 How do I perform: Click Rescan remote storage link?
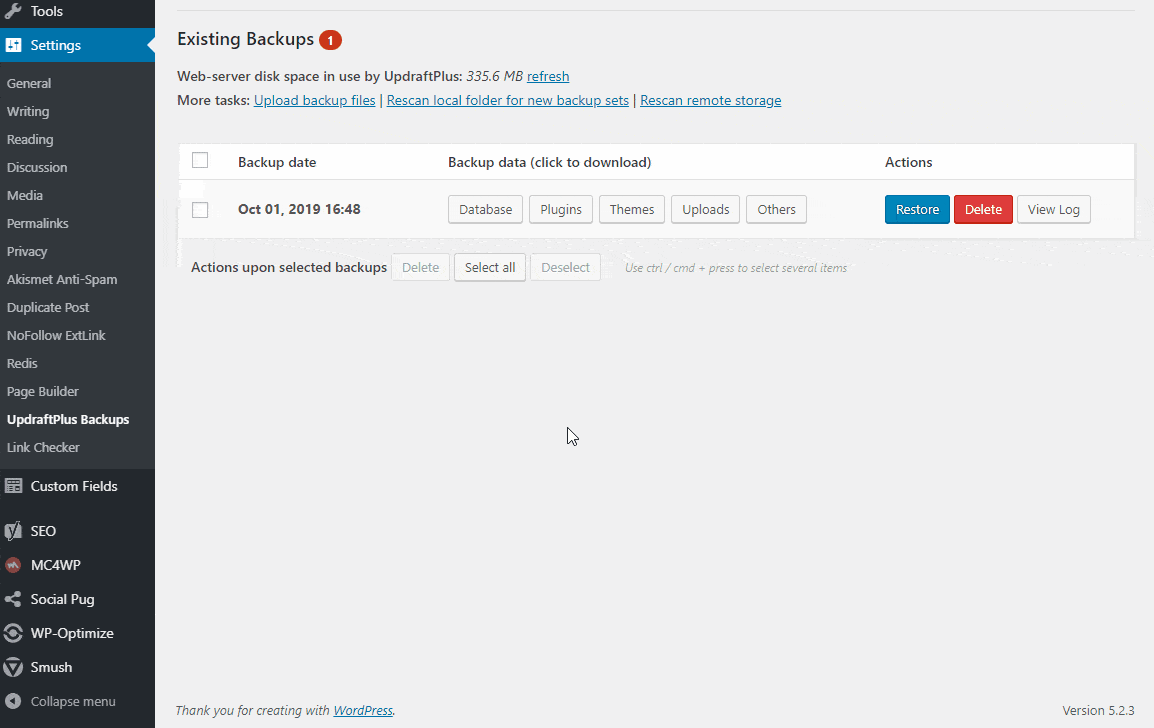(x=710, y=100)
